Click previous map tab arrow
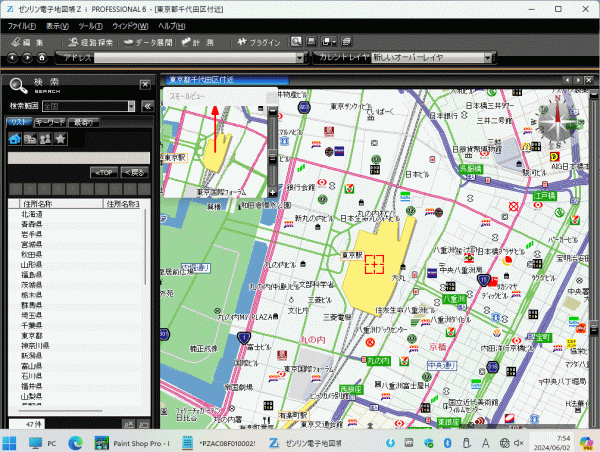Screen dimensions: 600x452 point(567,80)
